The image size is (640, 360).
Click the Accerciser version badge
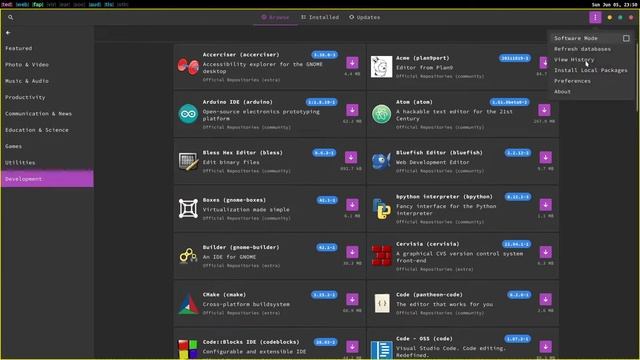tap(324, 55)
